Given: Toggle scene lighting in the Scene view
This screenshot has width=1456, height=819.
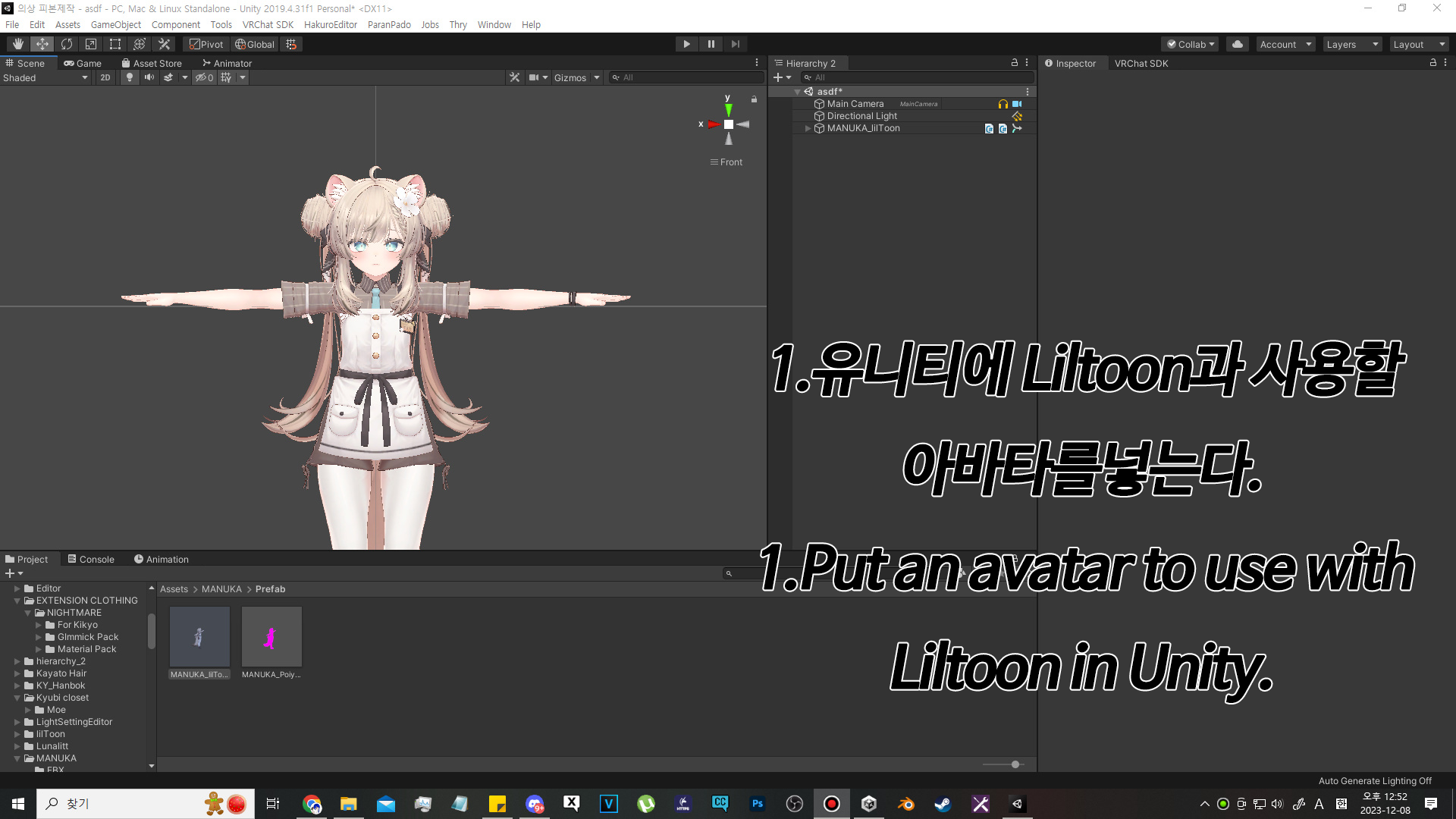Looking at the screenshot, I should tap(129, 77).
